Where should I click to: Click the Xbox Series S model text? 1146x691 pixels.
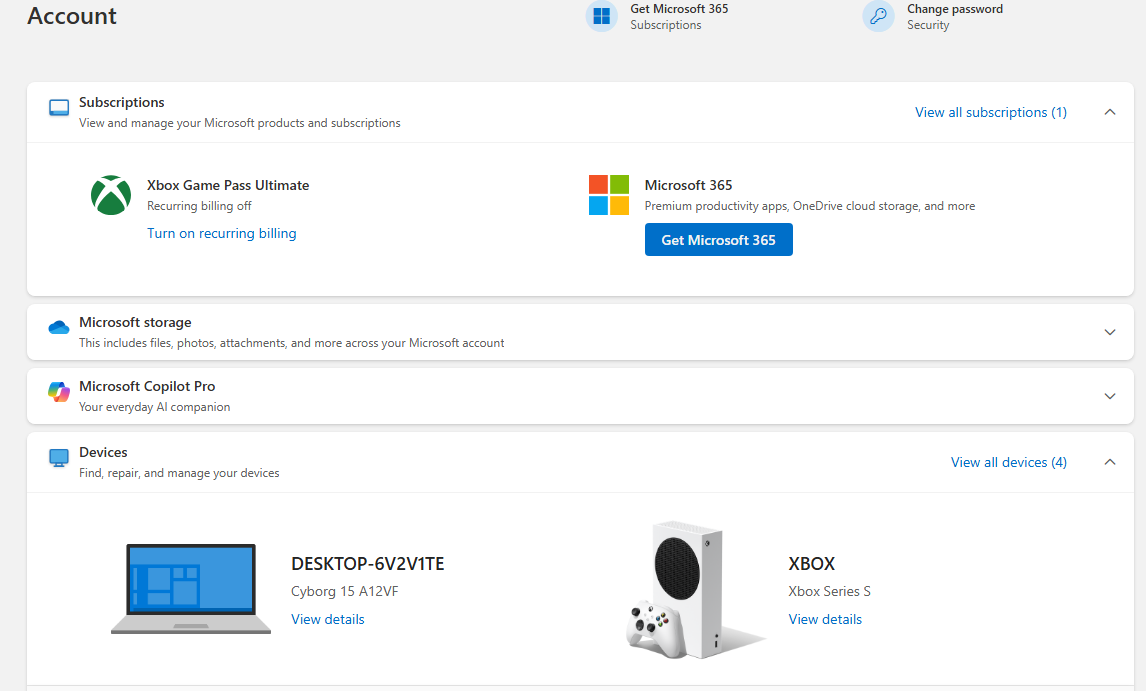point(830,592)
